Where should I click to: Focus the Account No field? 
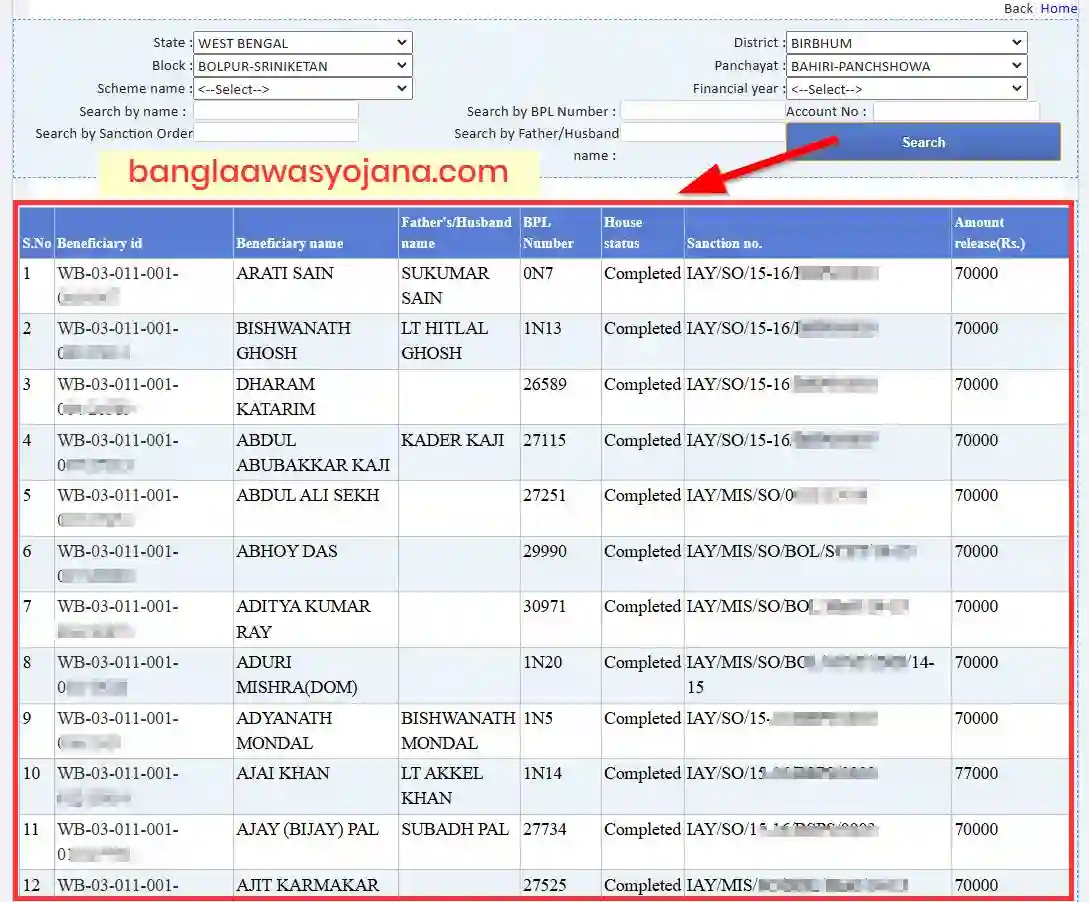point(956,111)
